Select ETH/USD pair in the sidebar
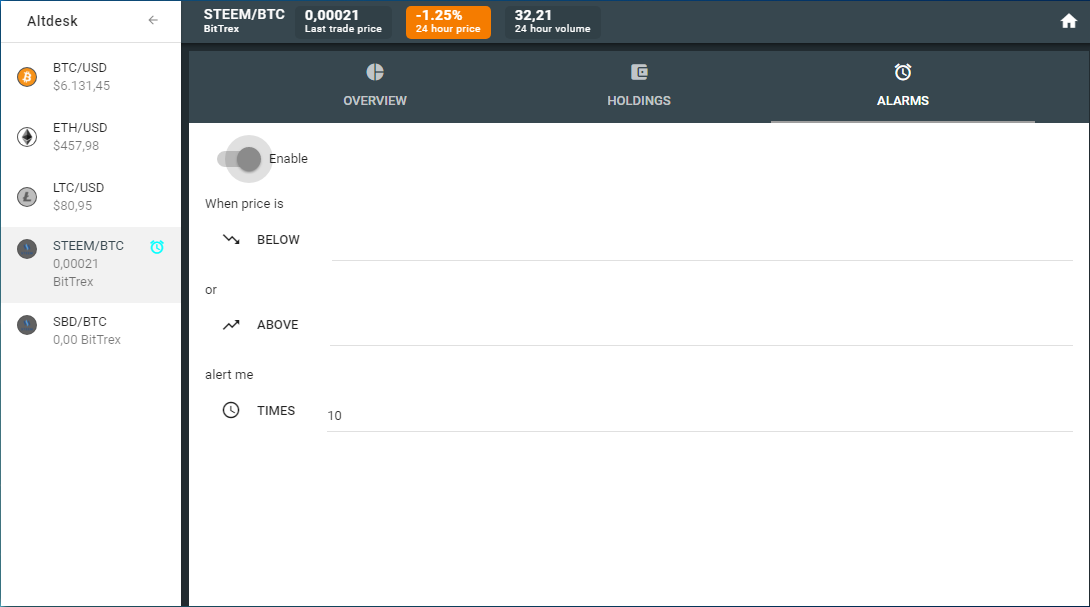 pyautogui.click(x=90, y=137)
